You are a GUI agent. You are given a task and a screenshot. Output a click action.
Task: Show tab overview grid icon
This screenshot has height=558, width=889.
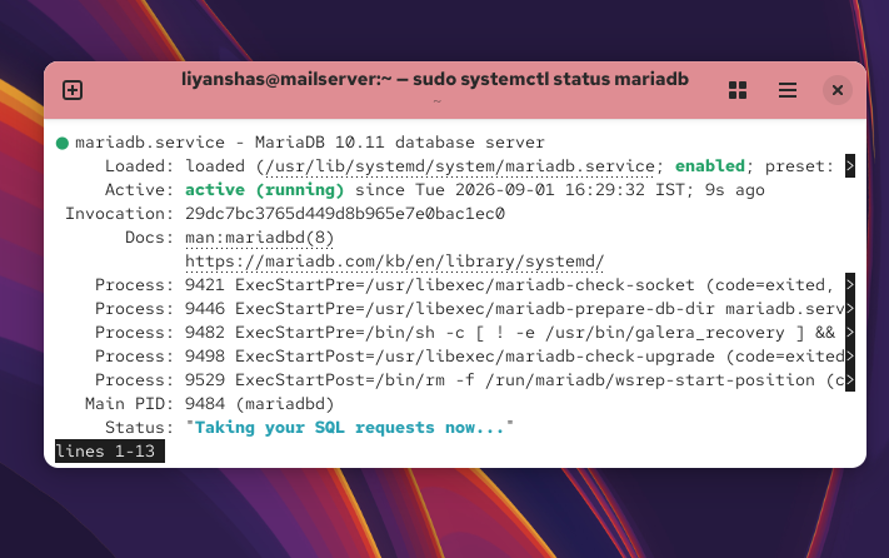coord(737,90)
